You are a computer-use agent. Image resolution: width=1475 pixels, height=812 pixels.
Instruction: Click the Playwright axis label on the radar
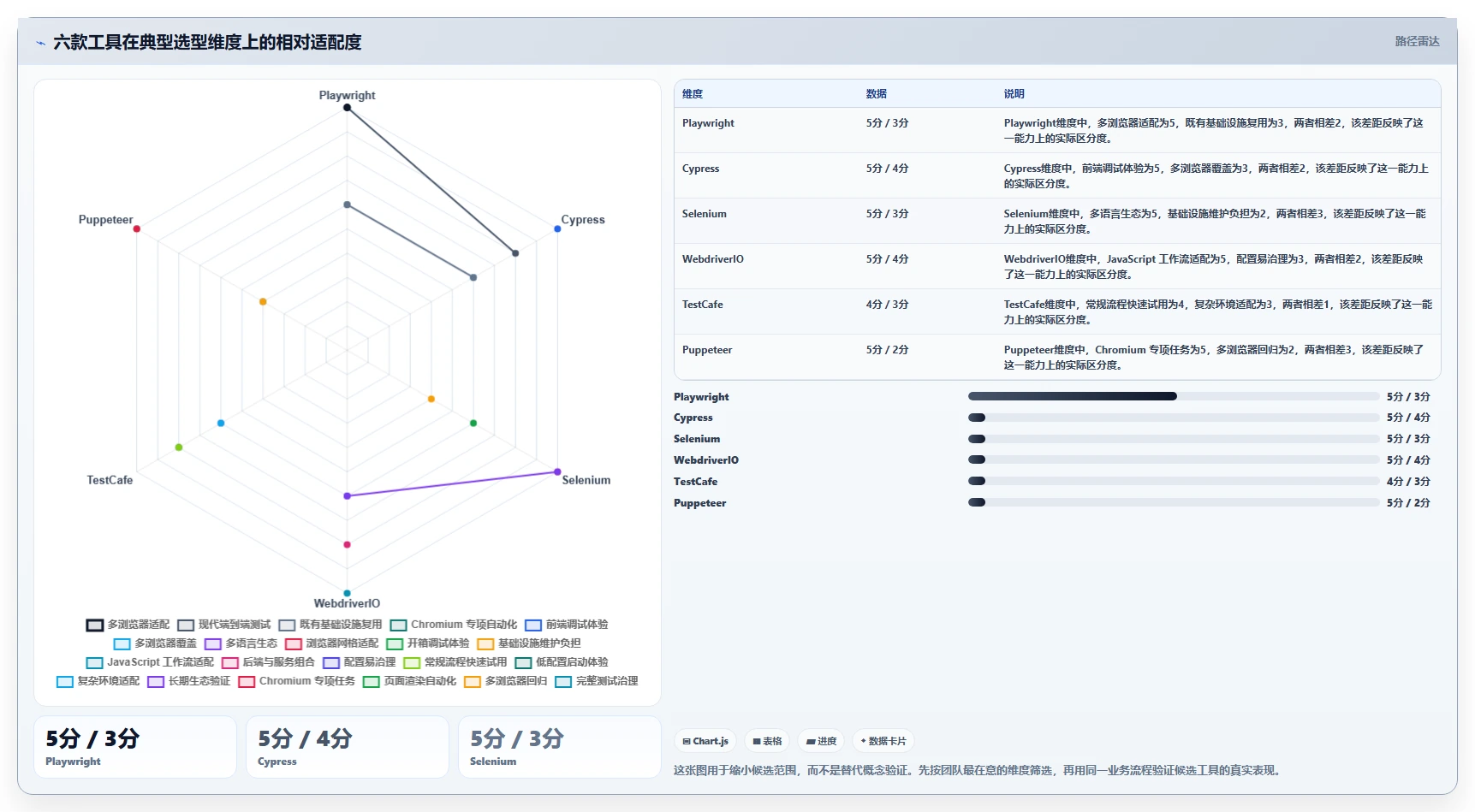(347, 95)
